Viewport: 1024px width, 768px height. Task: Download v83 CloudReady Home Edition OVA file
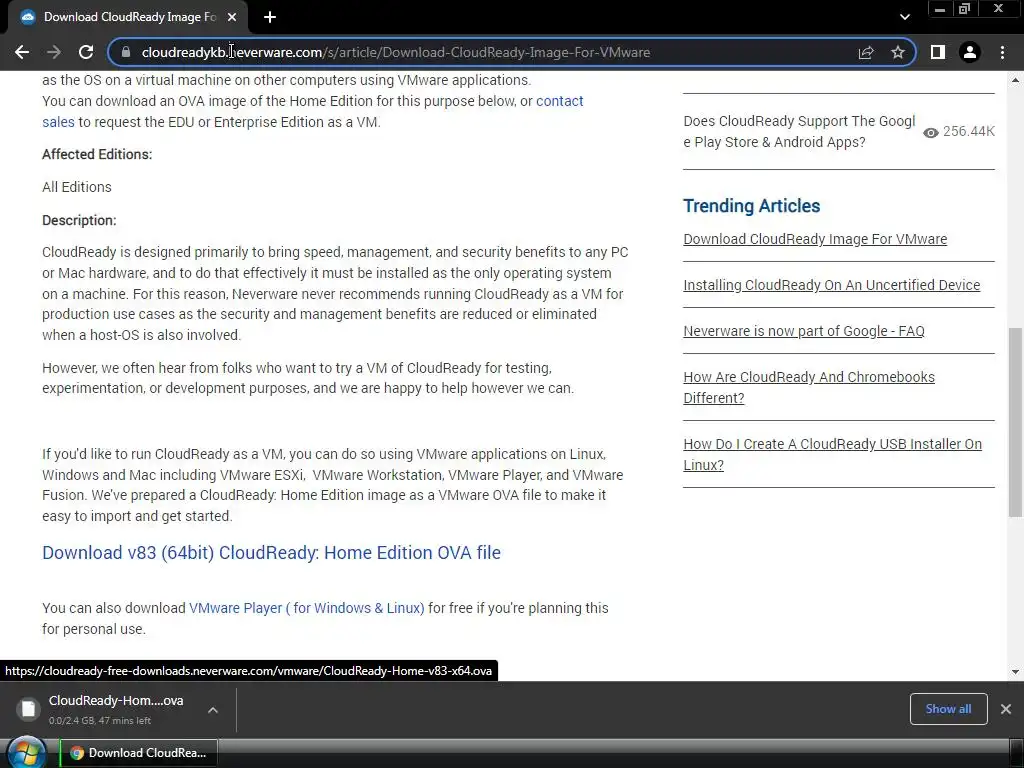coord(271,552)
